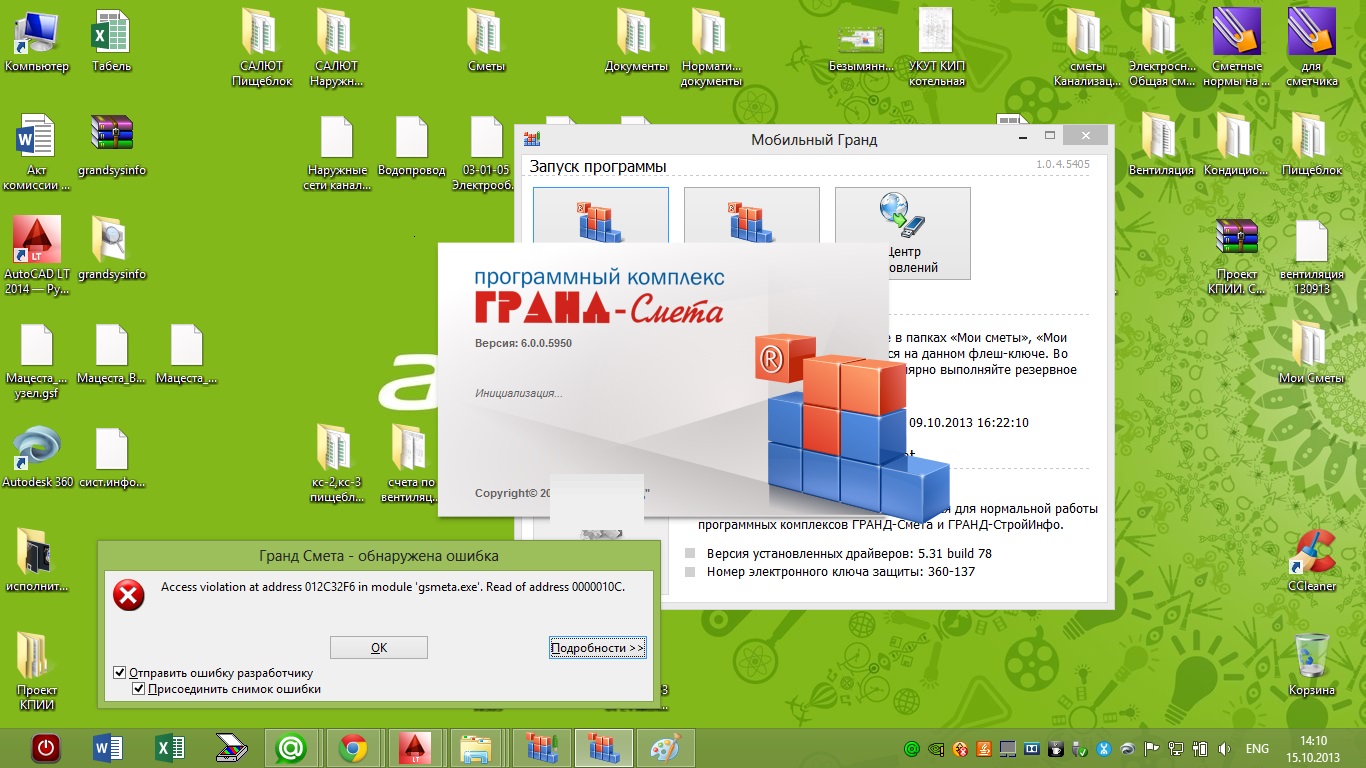Open Paint from the taskbar
This screenshot has width=1366, height=768.
click(x=664, y=747)
